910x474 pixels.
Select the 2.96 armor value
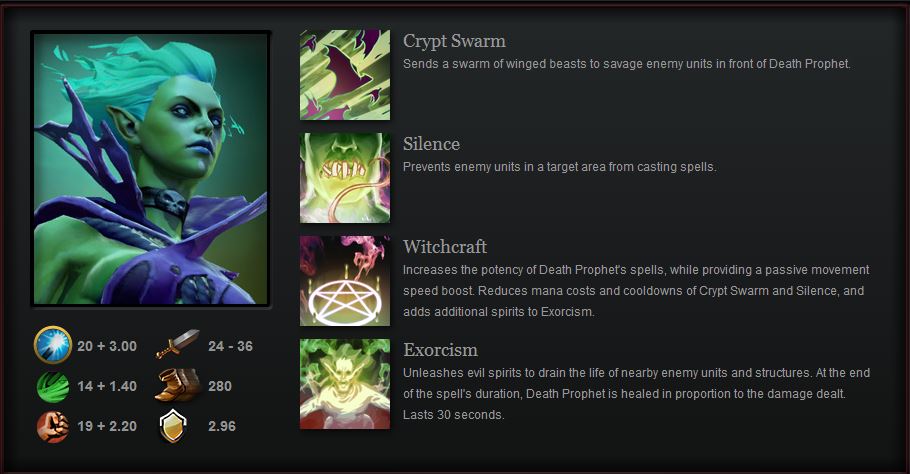(222, 426)
